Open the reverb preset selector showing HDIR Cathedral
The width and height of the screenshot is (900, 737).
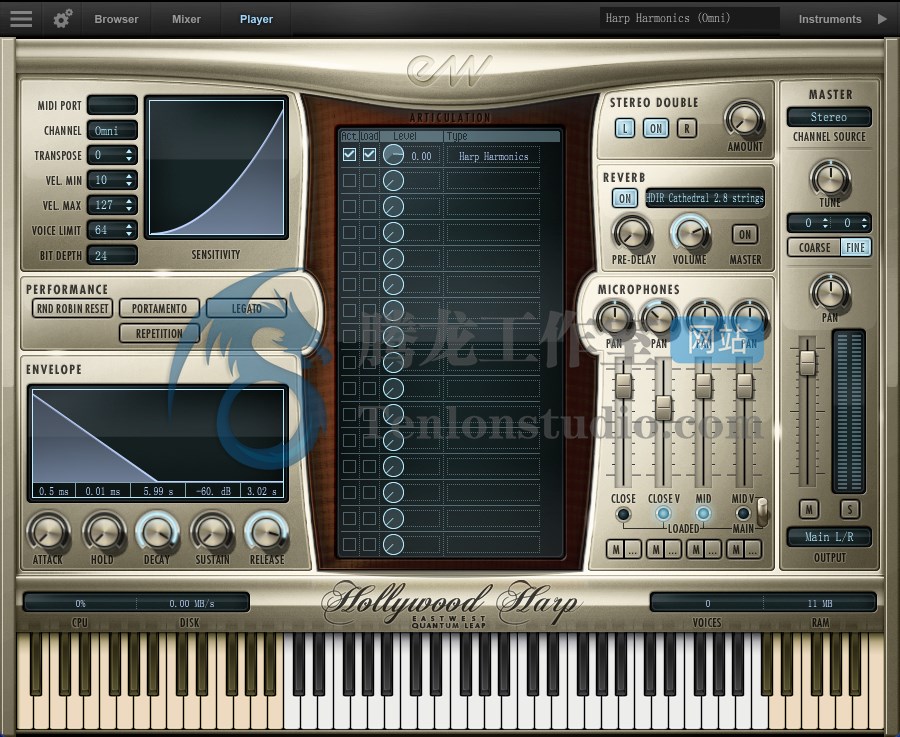pos(705,198)
